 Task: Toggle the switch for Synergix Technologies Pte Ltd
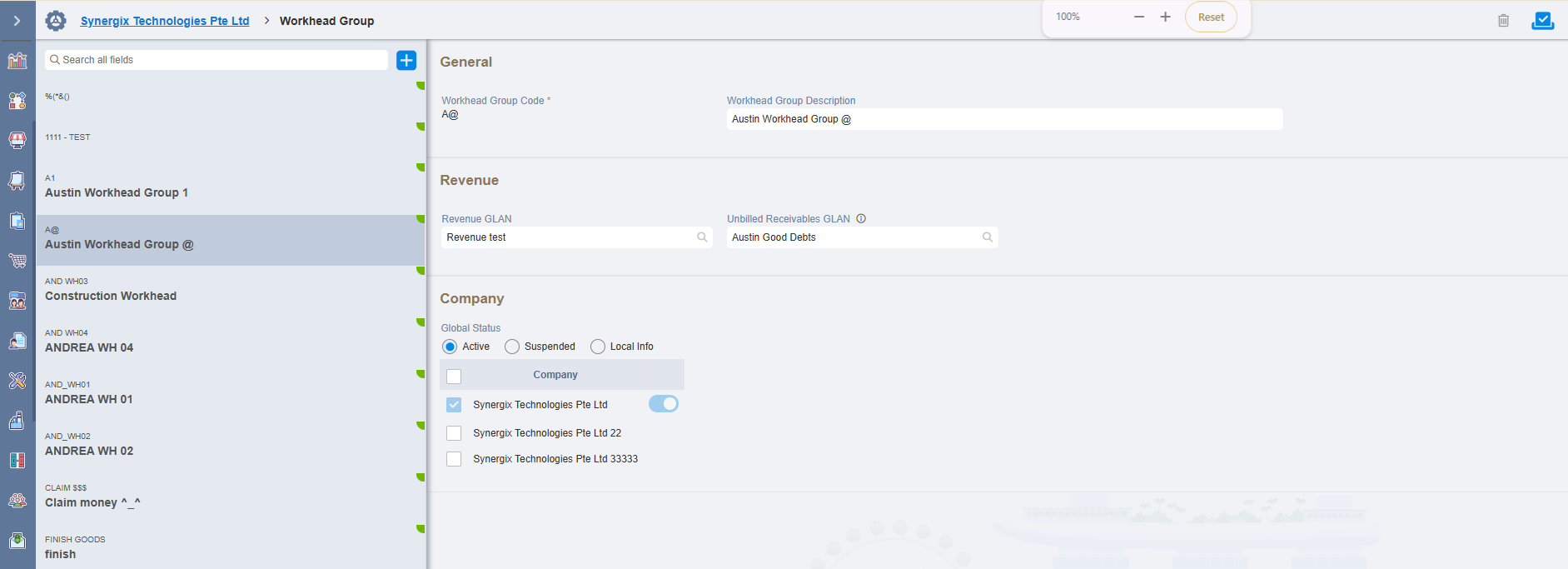[664, 404]
